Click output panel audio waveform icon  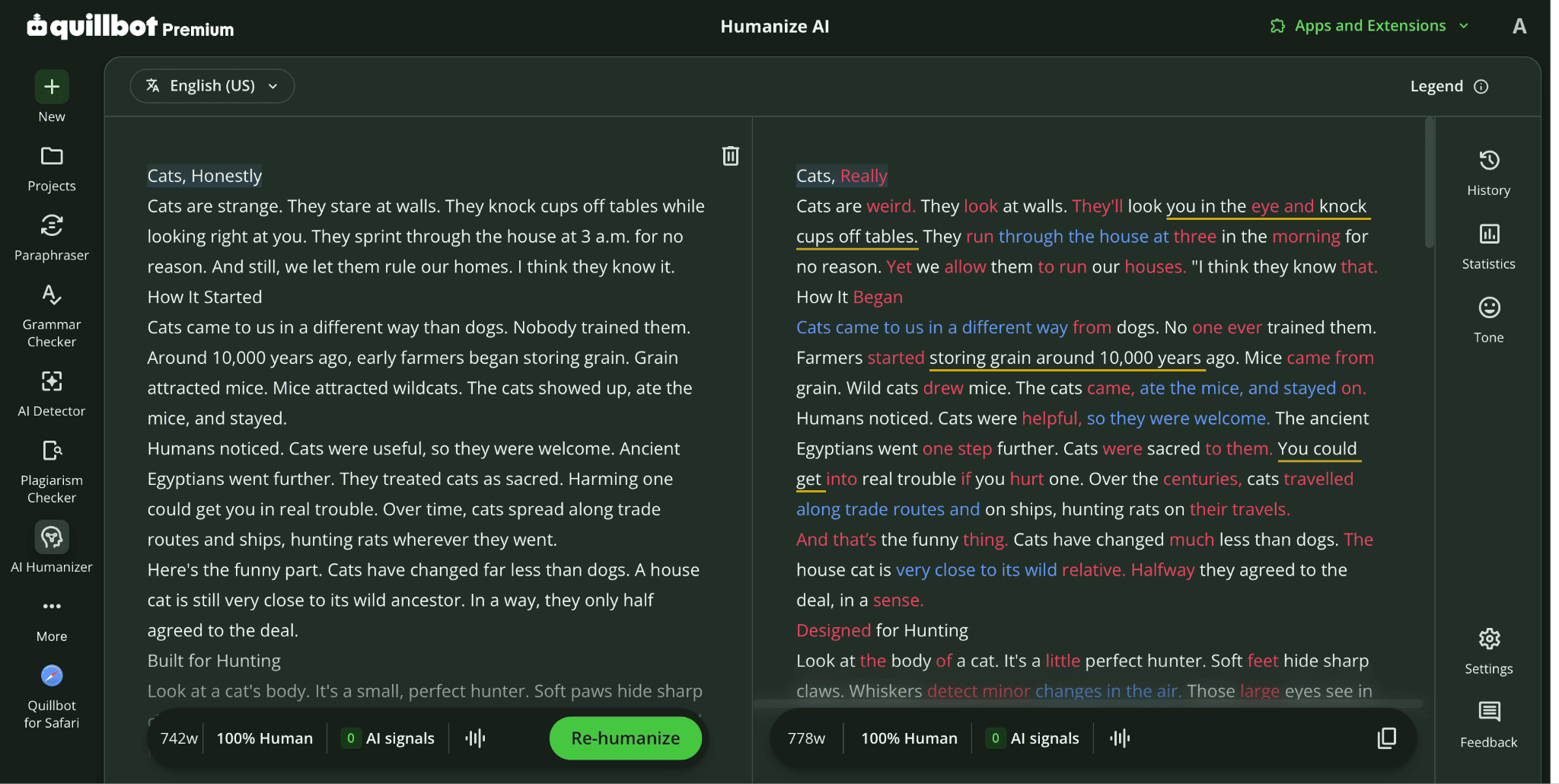point(1120,738)
